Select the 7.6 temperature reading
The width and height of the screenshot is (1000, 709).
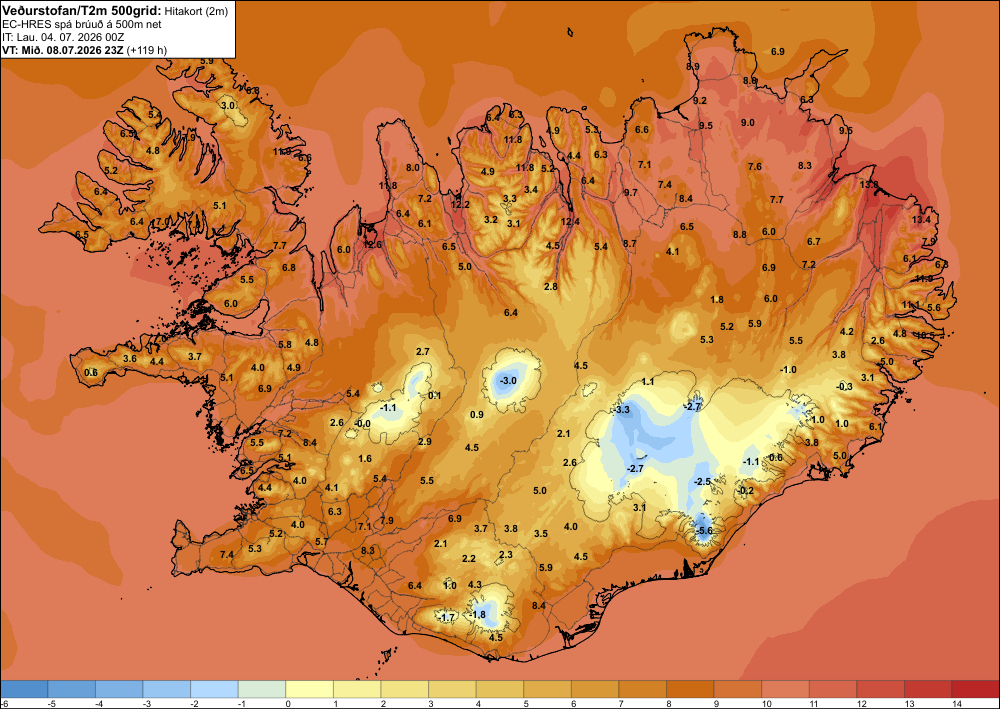tap(754, 167)
